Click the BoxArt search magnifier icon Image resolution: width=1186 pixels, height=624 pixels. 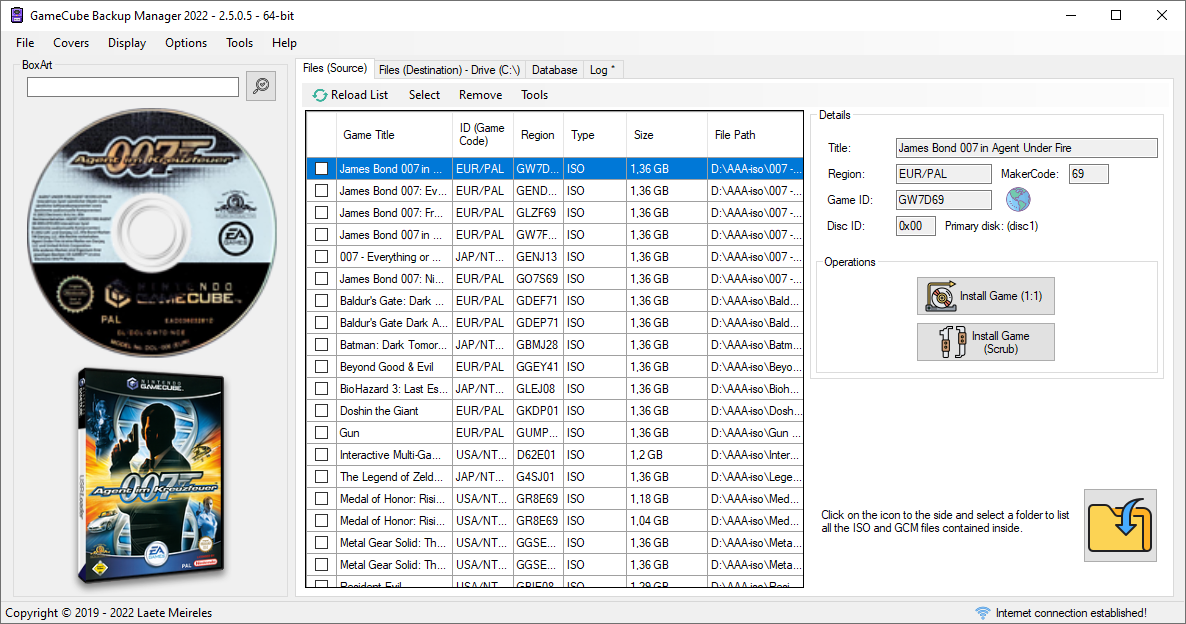(261, 85)
